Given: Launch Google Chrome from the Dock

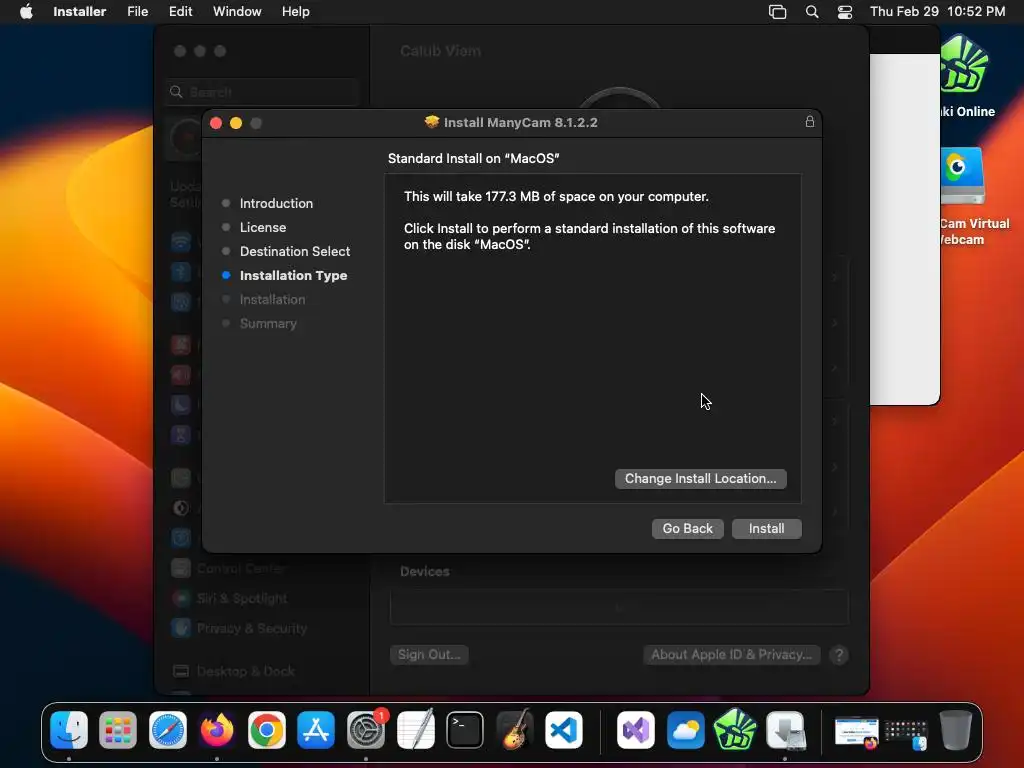Looking at the screenshot, I should click(x=266, y=729).
